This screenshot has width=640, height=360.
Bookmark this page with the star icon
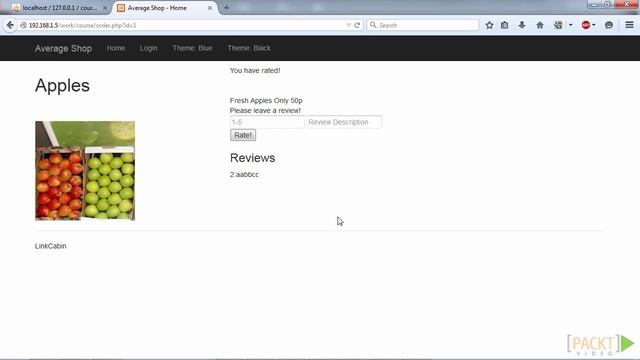pyautogui.click(x=489, y=25)
